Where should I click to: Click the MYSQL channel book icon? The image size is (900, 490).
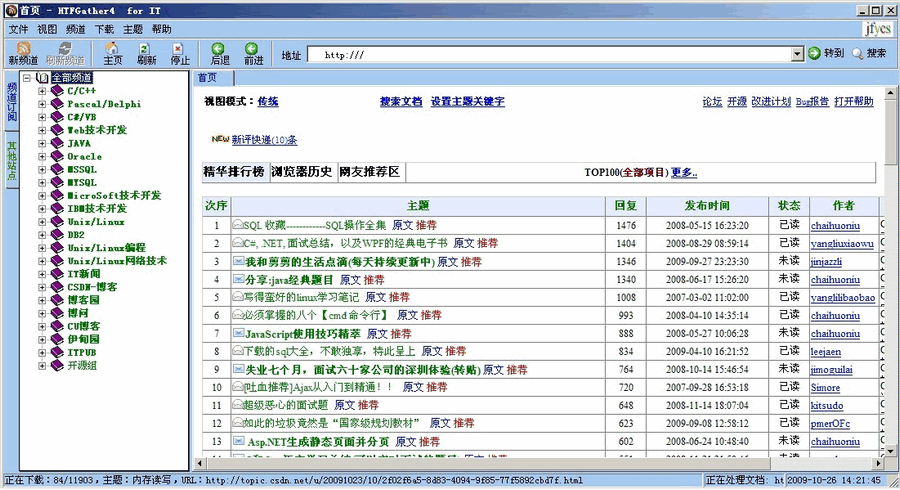click(x=57, y=182)
